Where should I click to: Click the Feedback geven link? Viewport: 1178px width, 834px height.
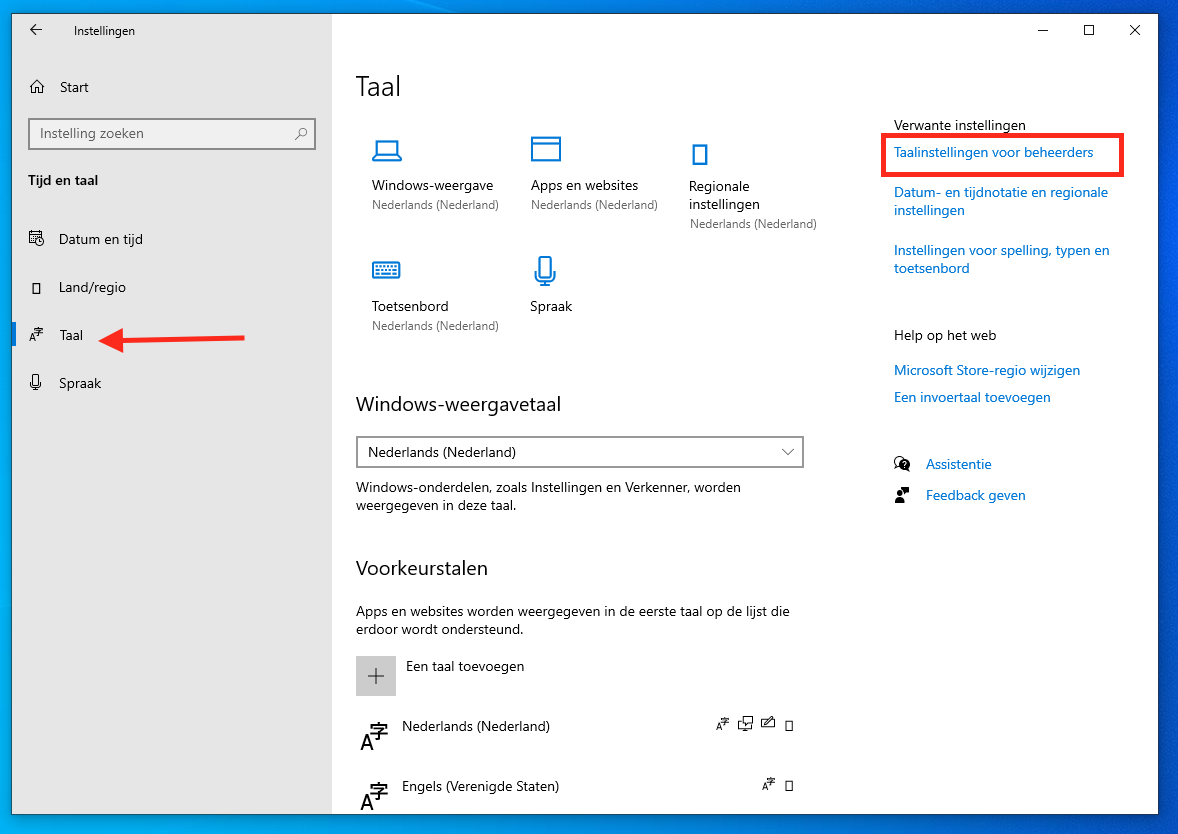(975, 495)
